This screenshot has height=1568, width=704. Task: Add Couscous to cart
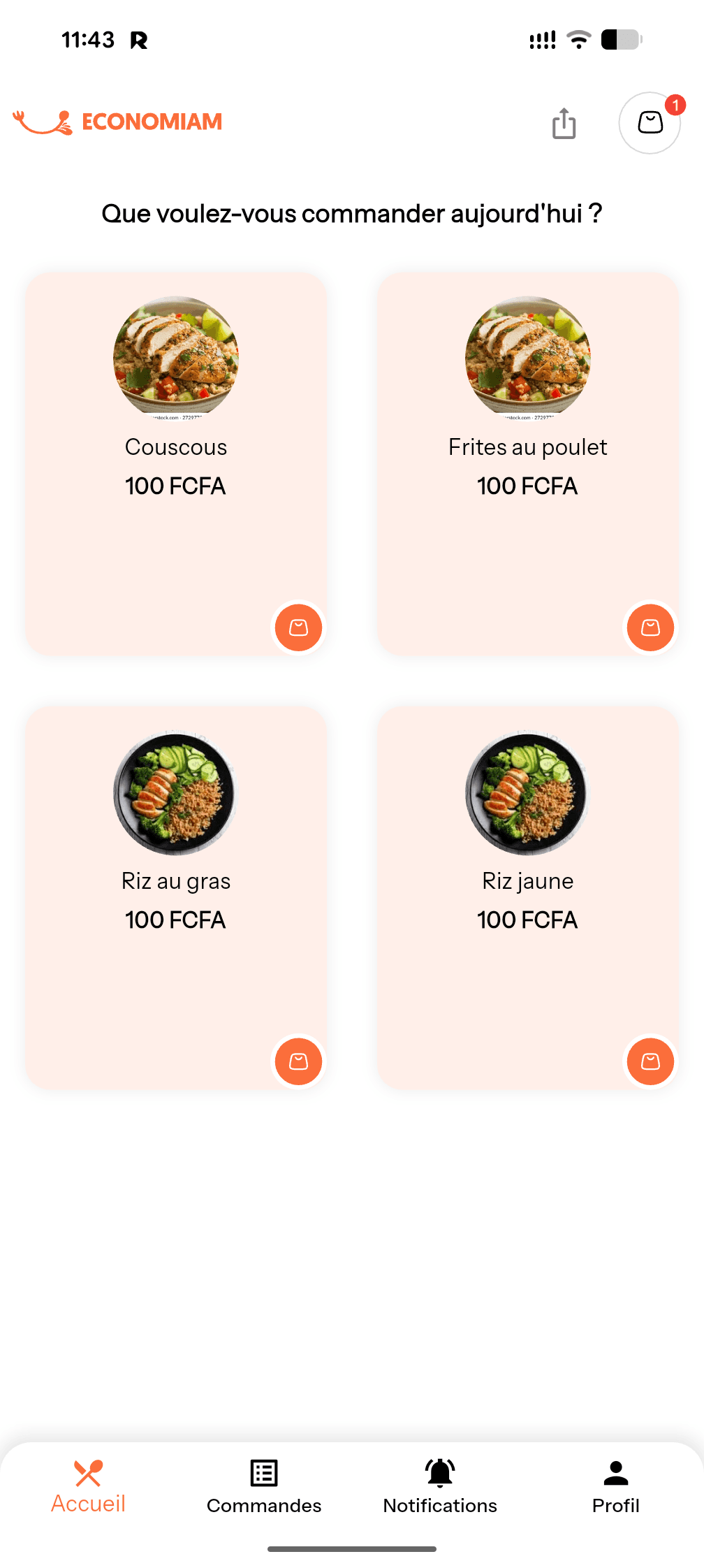tap(298, 627)
